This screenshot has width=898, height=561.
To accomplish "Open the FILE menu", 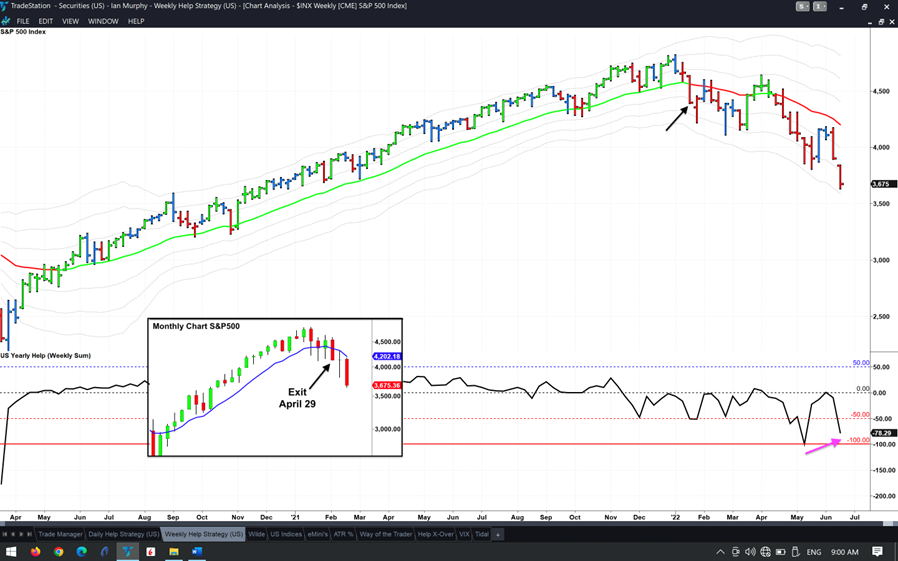I will click(23, 21).
